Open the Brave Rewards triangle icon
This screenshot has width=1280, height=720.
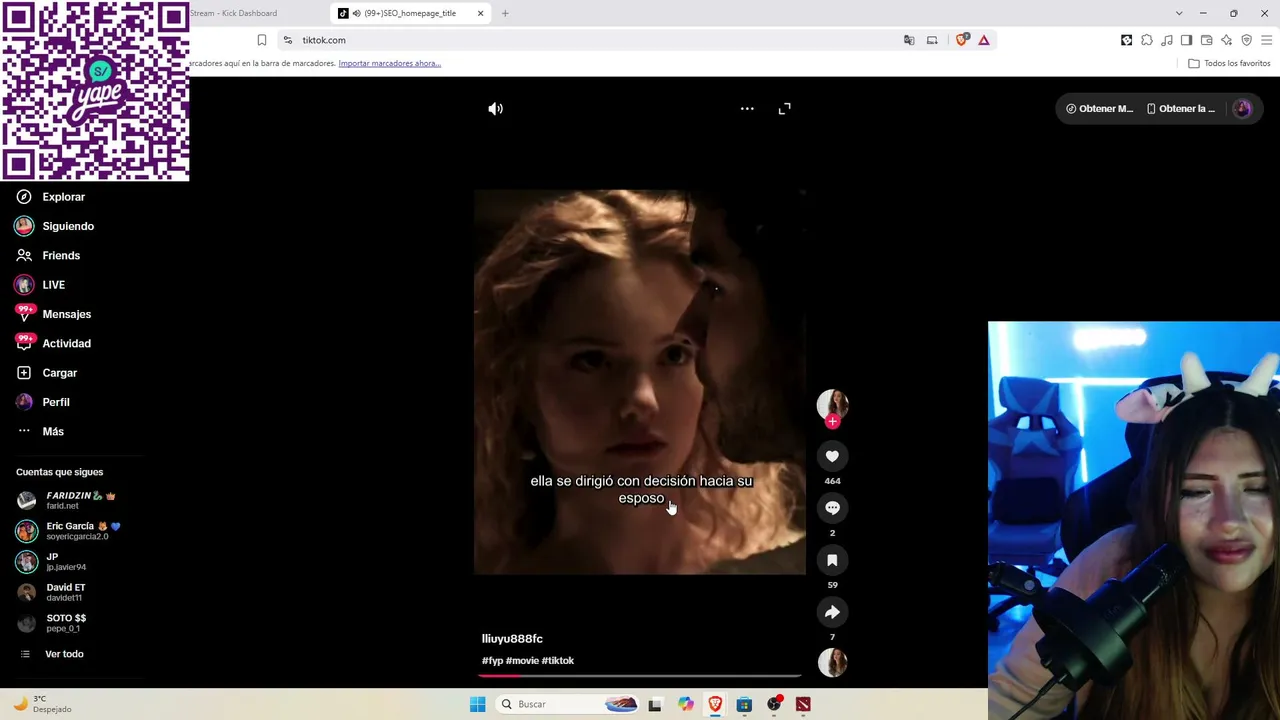984,40
